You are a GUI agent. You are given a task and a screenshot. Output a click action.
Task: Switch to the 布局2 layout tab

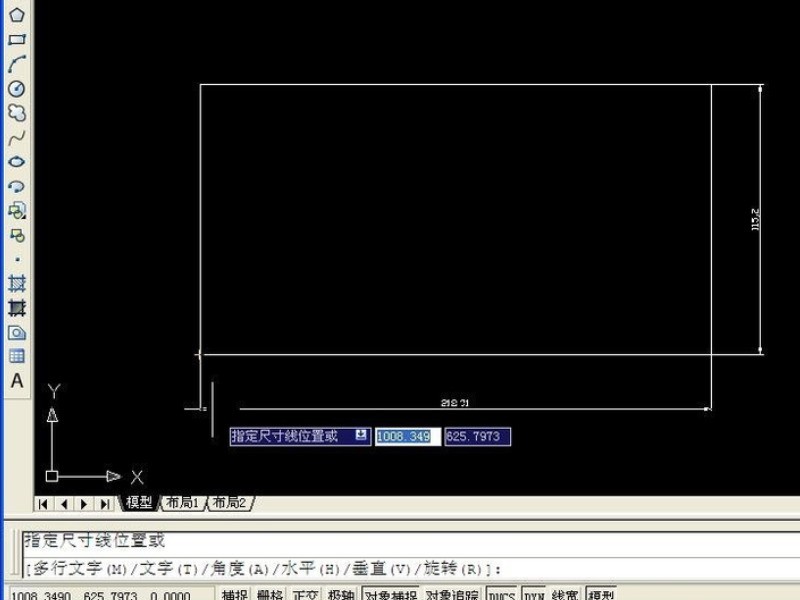pyautogui.click(x=229, y=503)
